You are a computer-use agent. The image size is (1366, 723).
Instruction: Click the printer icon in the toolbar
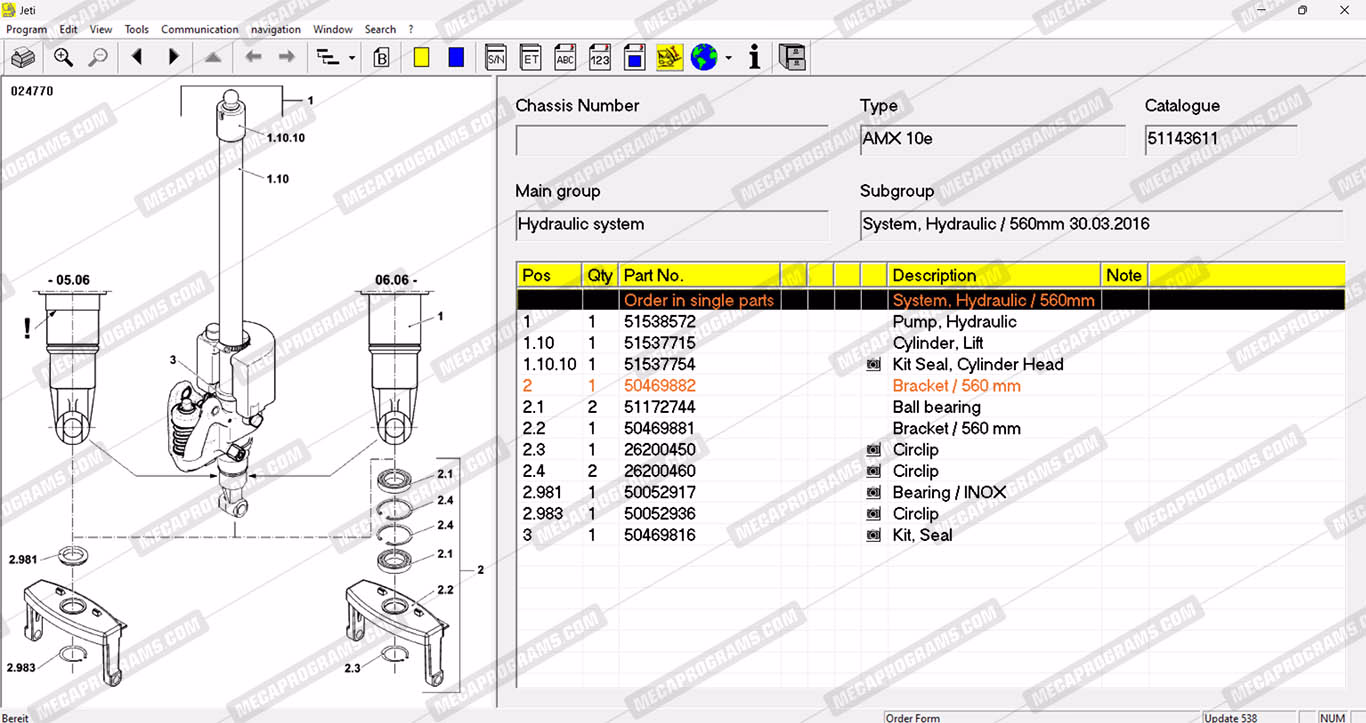pyautogui.click(x=23, y=58)
